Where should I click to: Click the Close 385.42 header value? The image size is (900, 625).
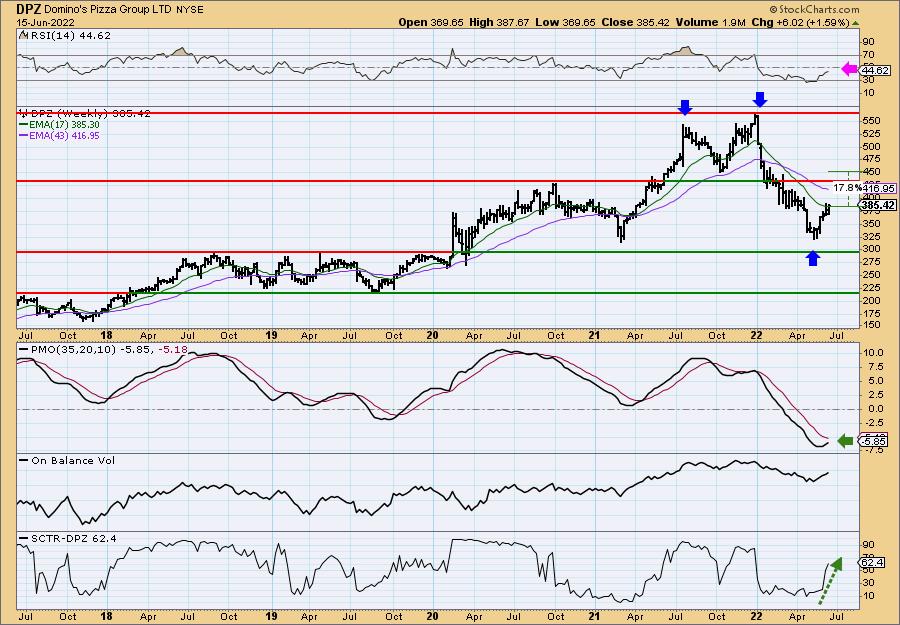pyautogui.click(x=636, y=22)
